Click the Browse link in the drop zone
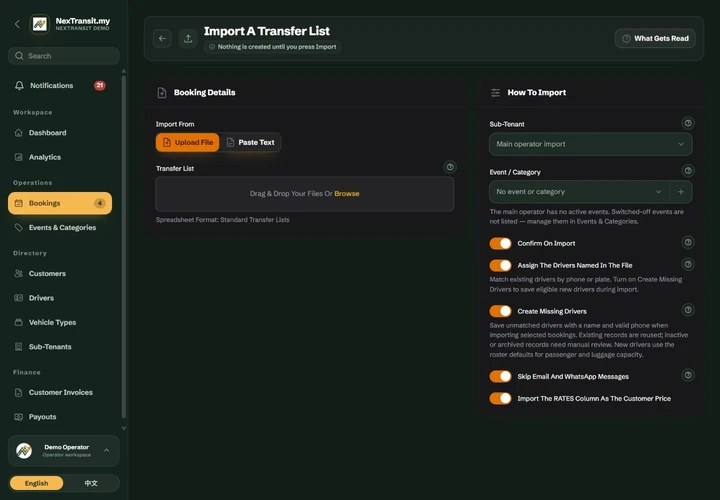The width and height of the screenshot is (720, 500). 347,194
